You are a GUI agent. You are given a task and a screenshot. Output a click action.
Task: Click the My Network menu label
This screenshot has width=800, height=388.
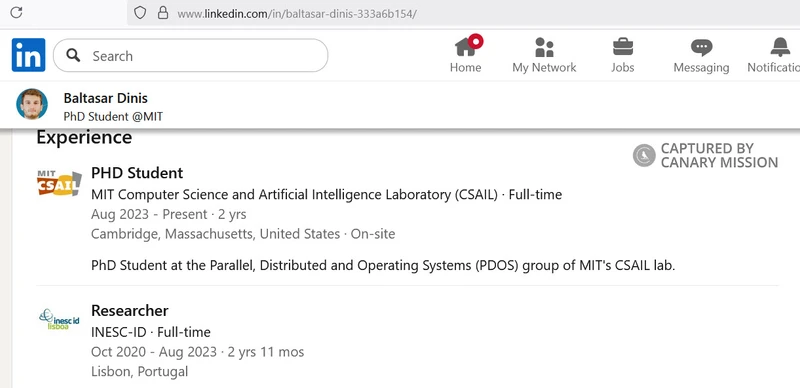(x=544, y=67)
